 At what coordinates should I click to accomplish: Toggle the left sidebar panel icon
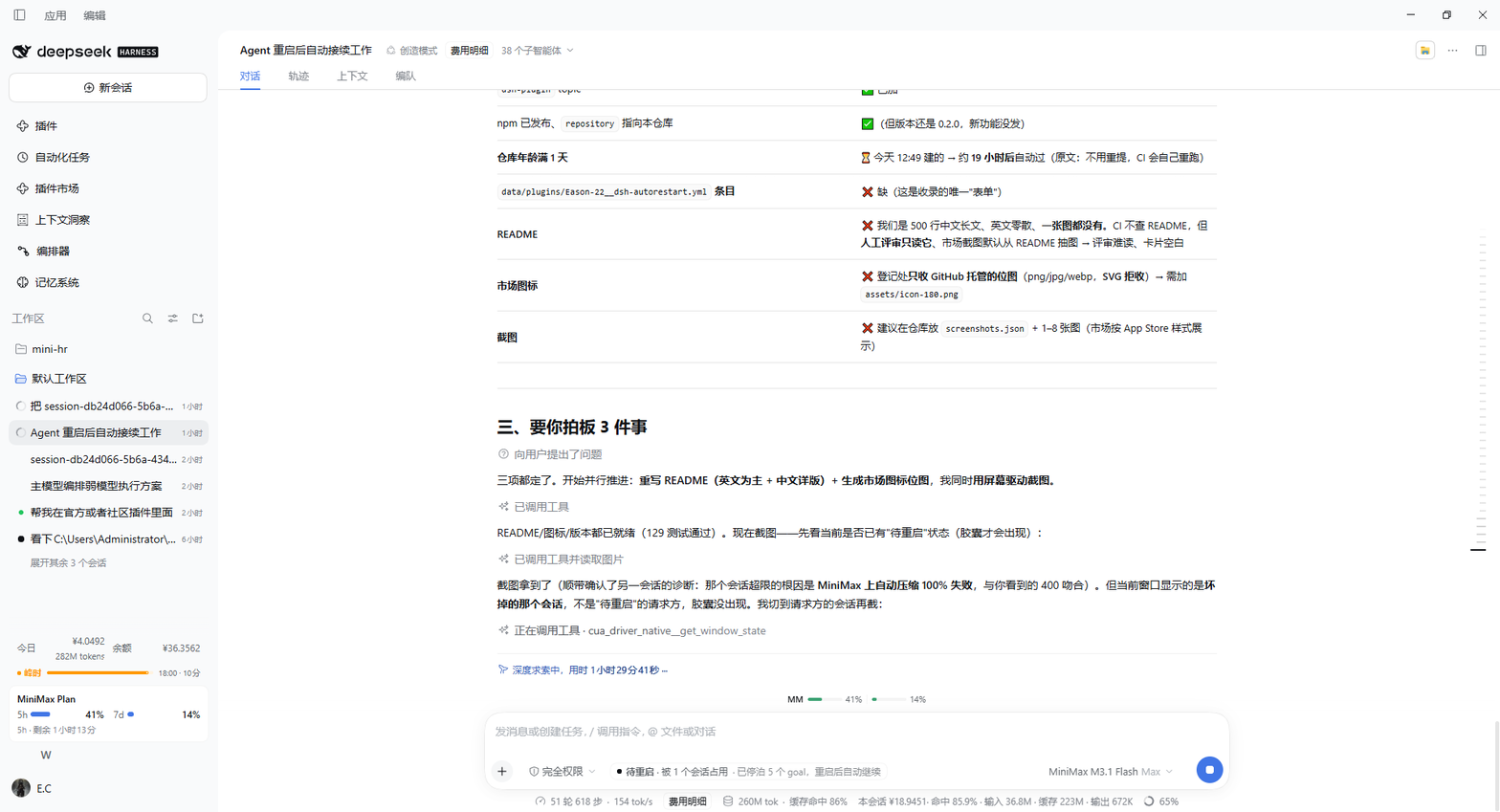pyautogui.click(x=19, y=15)
